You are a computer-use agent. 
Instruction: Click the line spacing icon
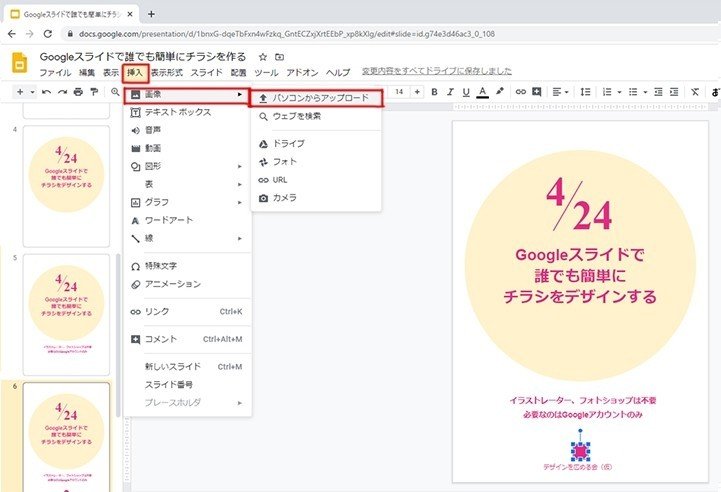(x=585, y=92)
